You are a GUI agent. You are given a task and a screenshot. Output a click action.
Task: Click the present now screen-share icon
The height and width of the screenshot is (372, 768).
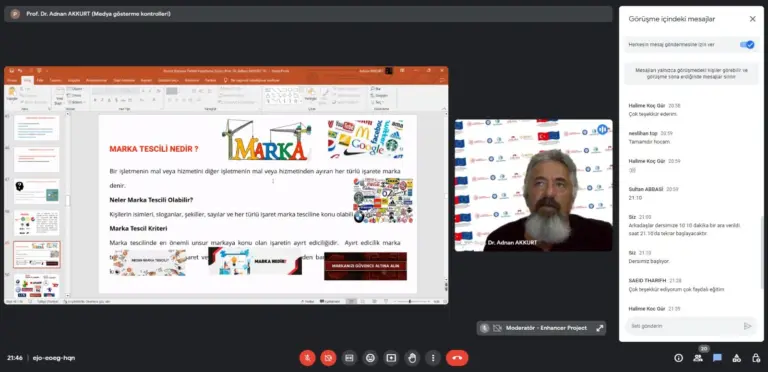[x=391, y=358]
